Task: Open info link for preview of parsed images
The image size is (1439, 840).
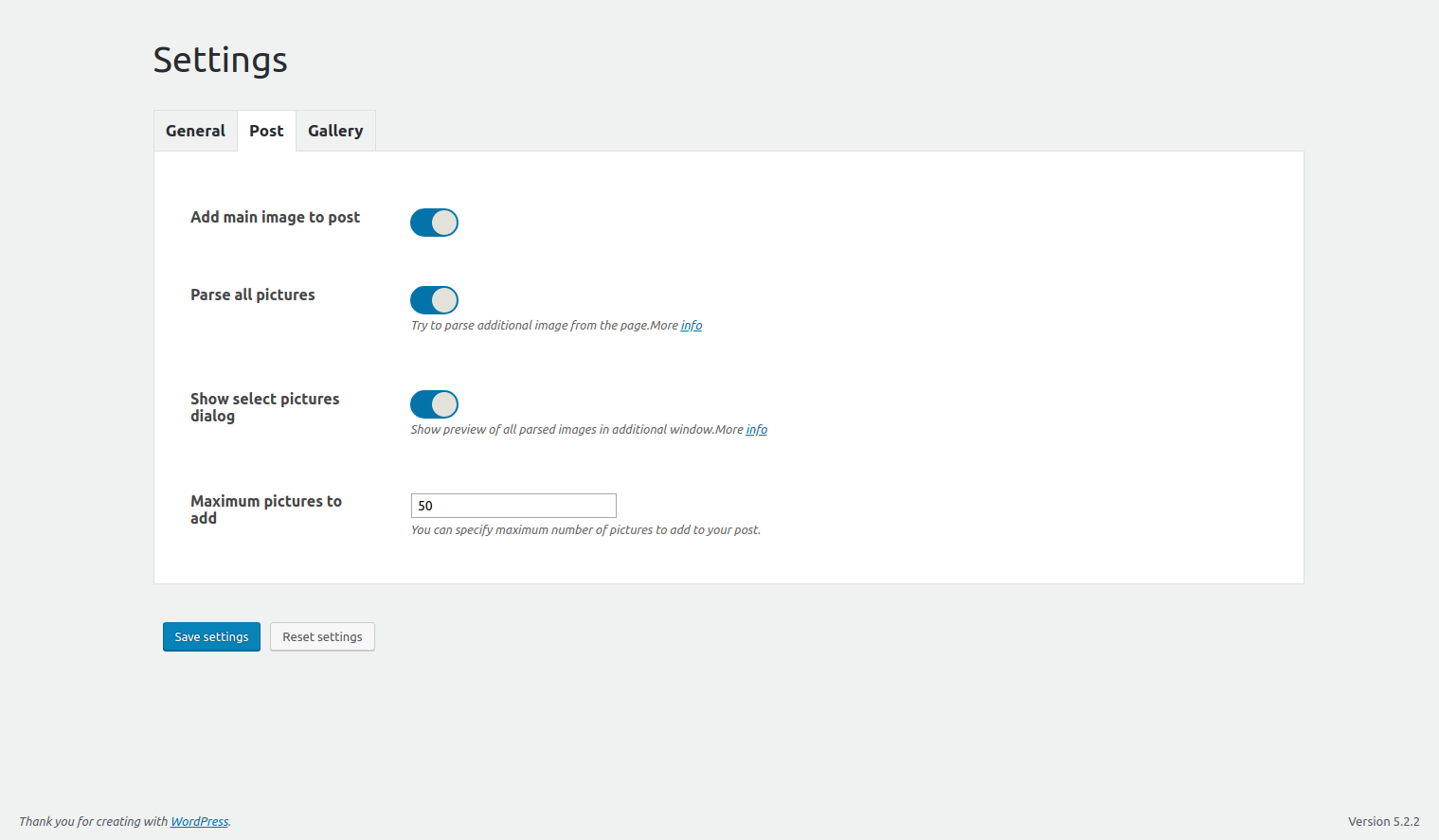Action: pos(756,430)
